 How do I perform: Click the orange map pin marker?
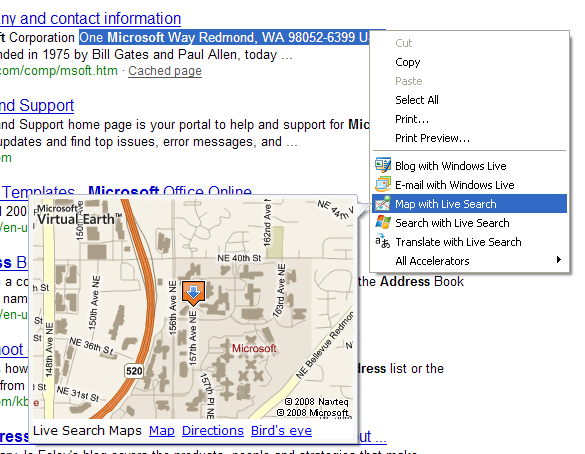click(x=193, y=294)
